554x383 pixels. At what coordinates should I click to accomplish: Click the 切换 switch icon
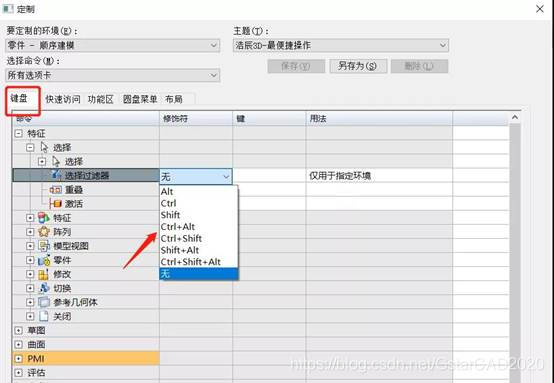(x=44, y=288)
